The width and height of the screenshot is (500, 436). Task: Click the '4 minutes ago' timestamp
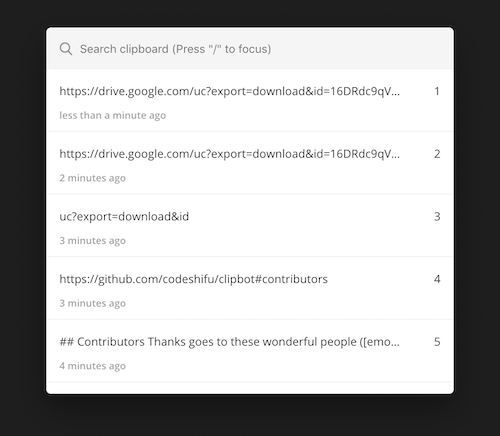click(93, 366)
